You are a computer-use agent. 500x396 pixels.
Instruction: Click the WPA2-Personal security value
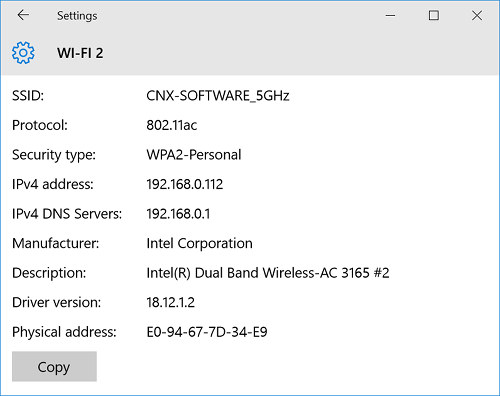pyautogui.click(x=194, y=155)
